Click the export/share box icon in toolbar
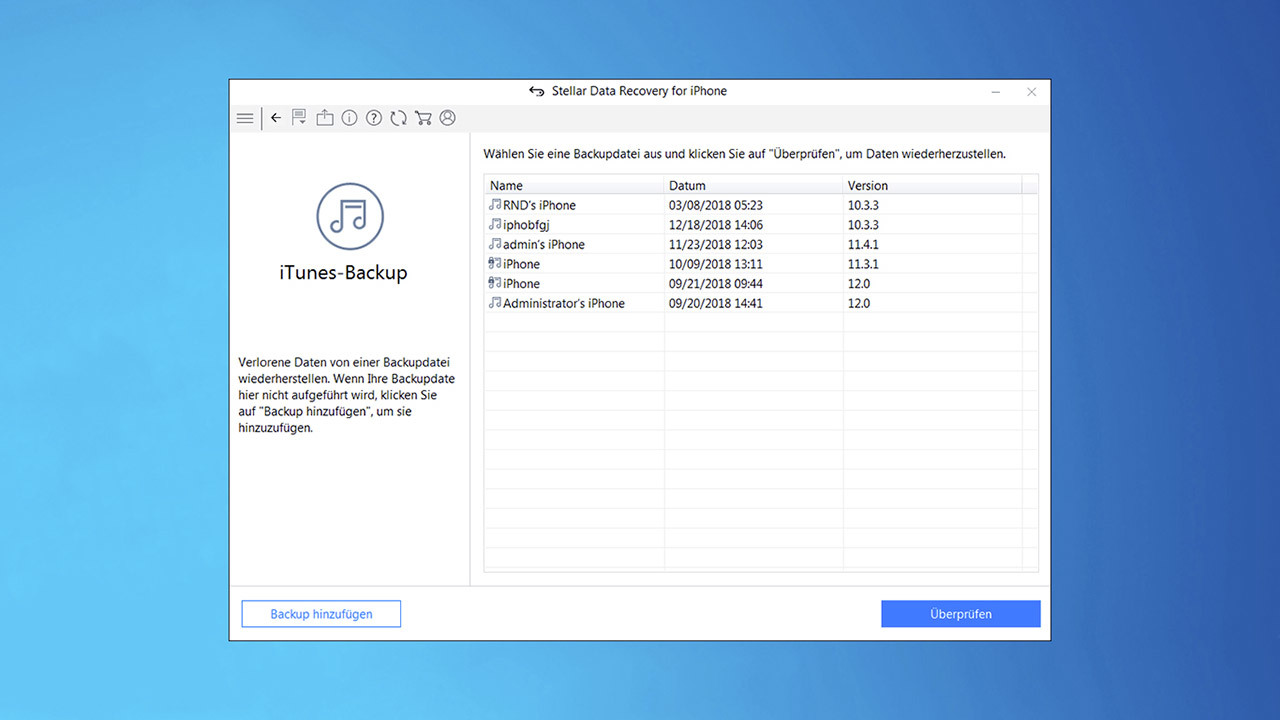 pyautogui.click(x=325, y=118)
